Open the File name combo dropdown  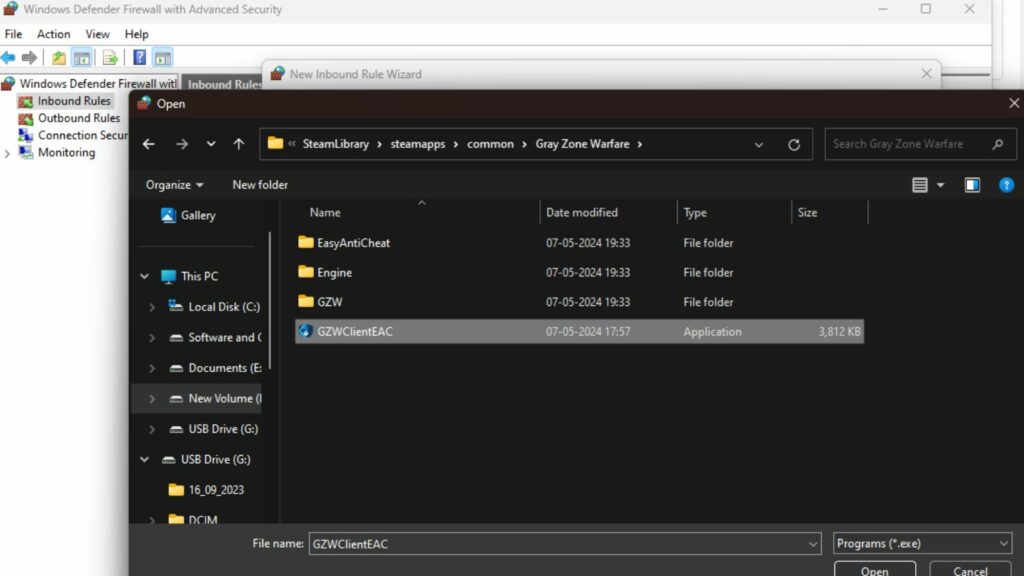pyautogui.click(x=812, y=544)
